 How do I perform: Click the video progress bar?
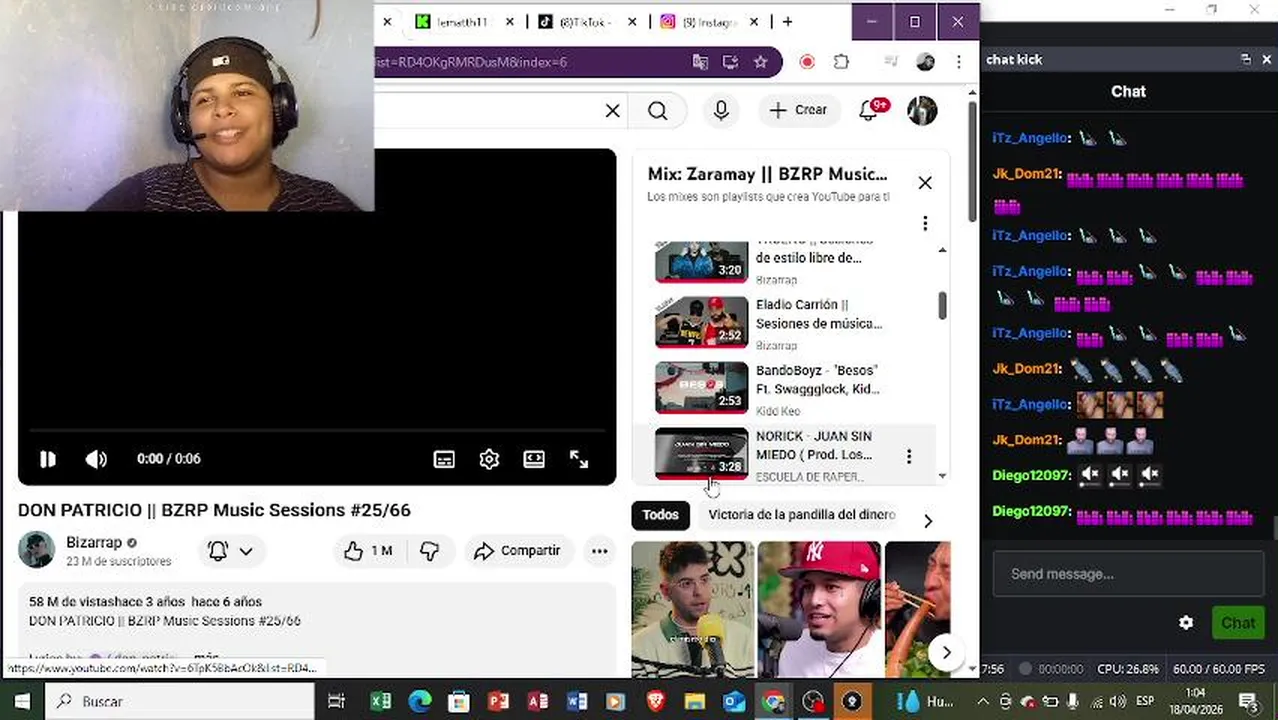tap(317, 432)
